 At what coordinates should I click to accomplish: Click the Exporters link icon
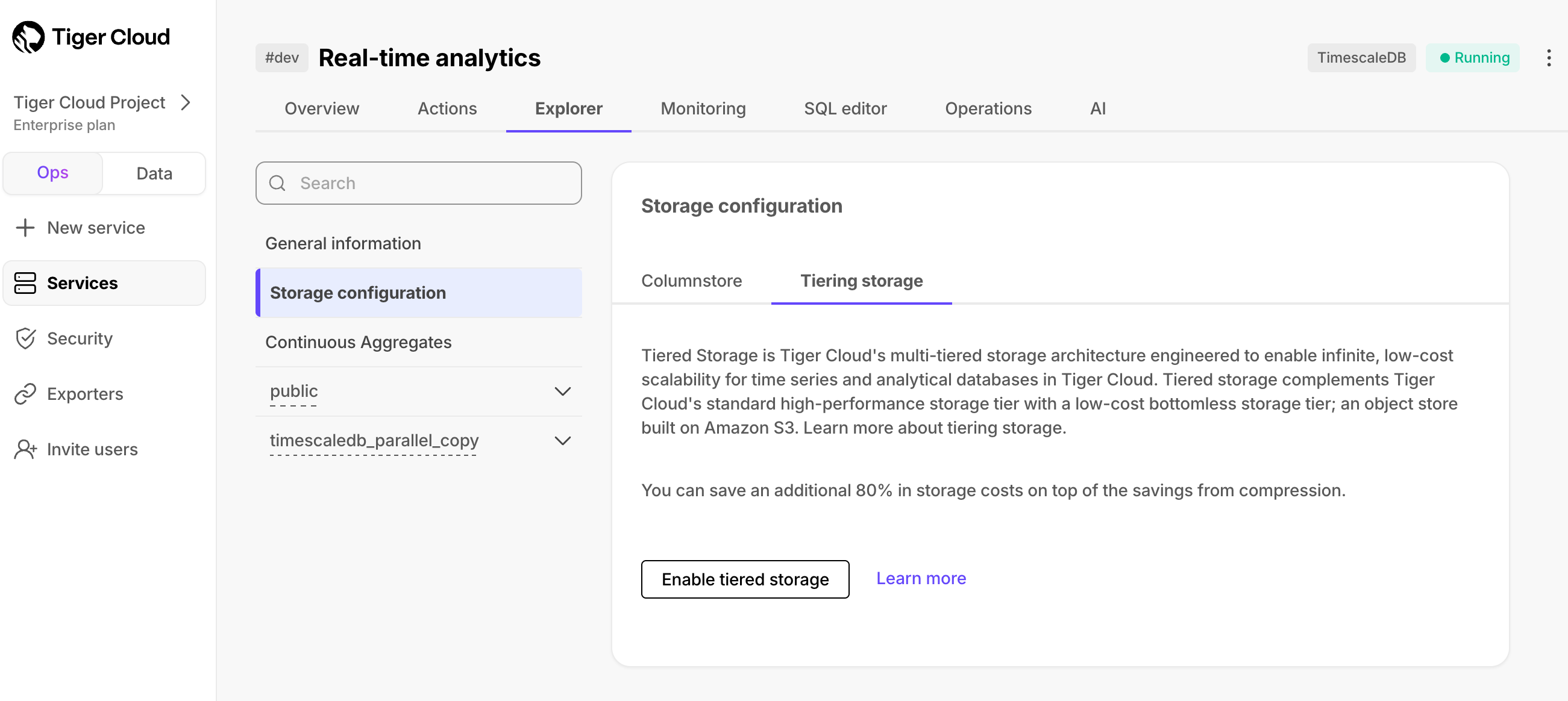point(25,394)
